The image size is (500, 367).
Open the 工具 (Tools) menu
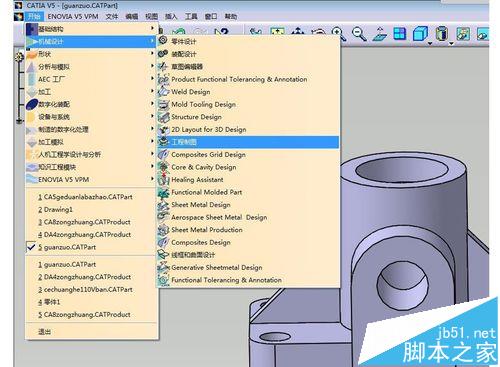point(191,16)
